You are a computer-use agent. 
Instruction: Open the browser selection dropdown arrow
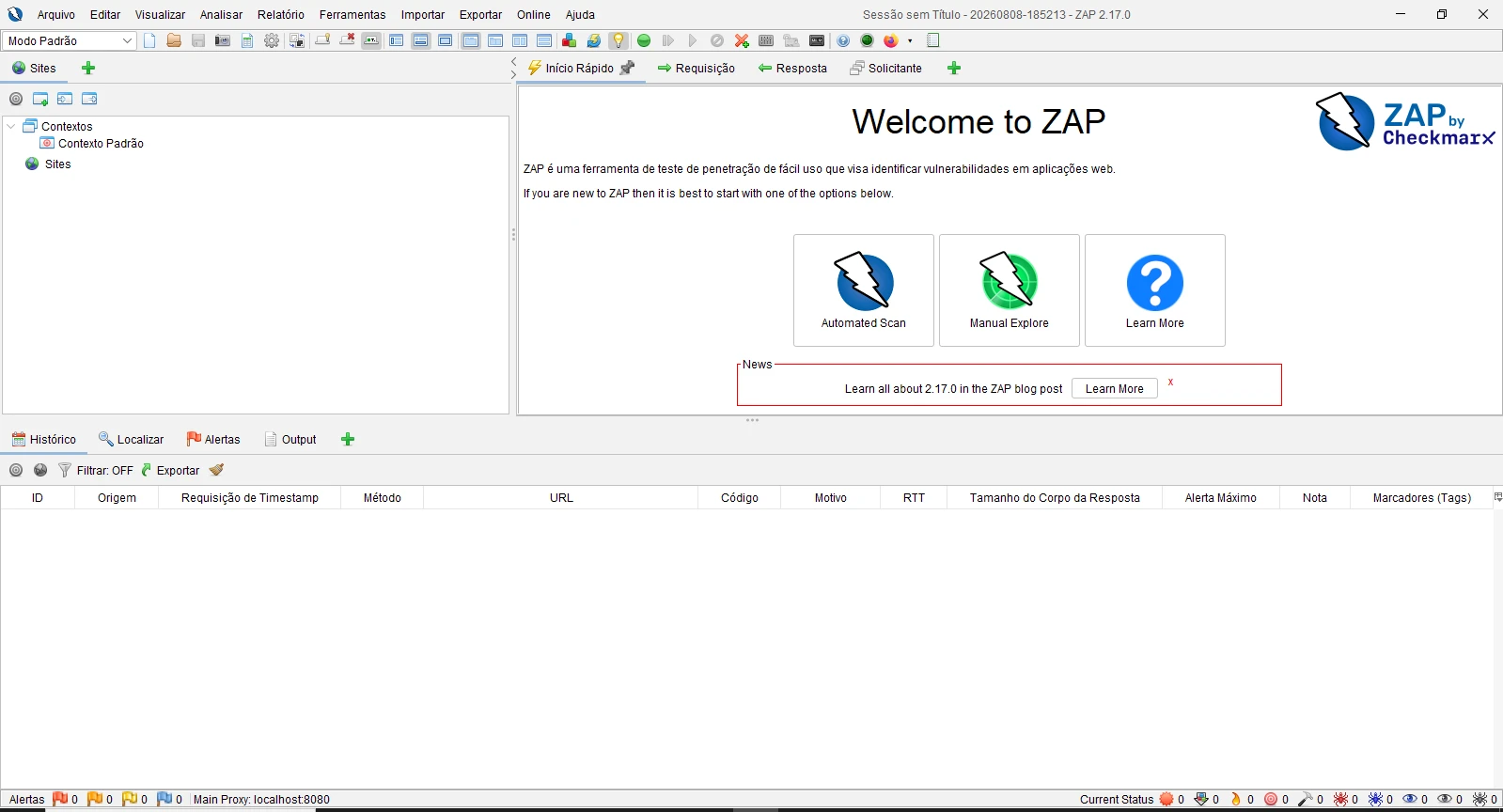click(910, 40)
